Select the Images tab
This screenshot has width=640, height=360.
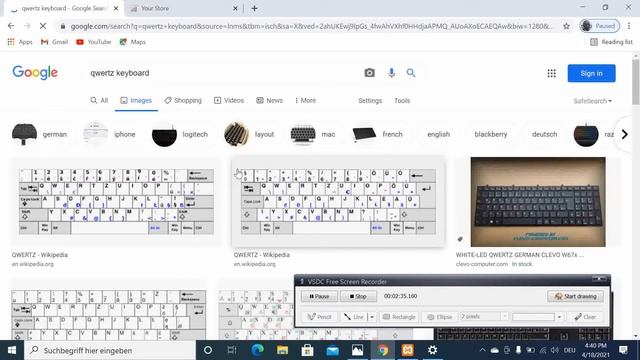[x=136, y=100]
